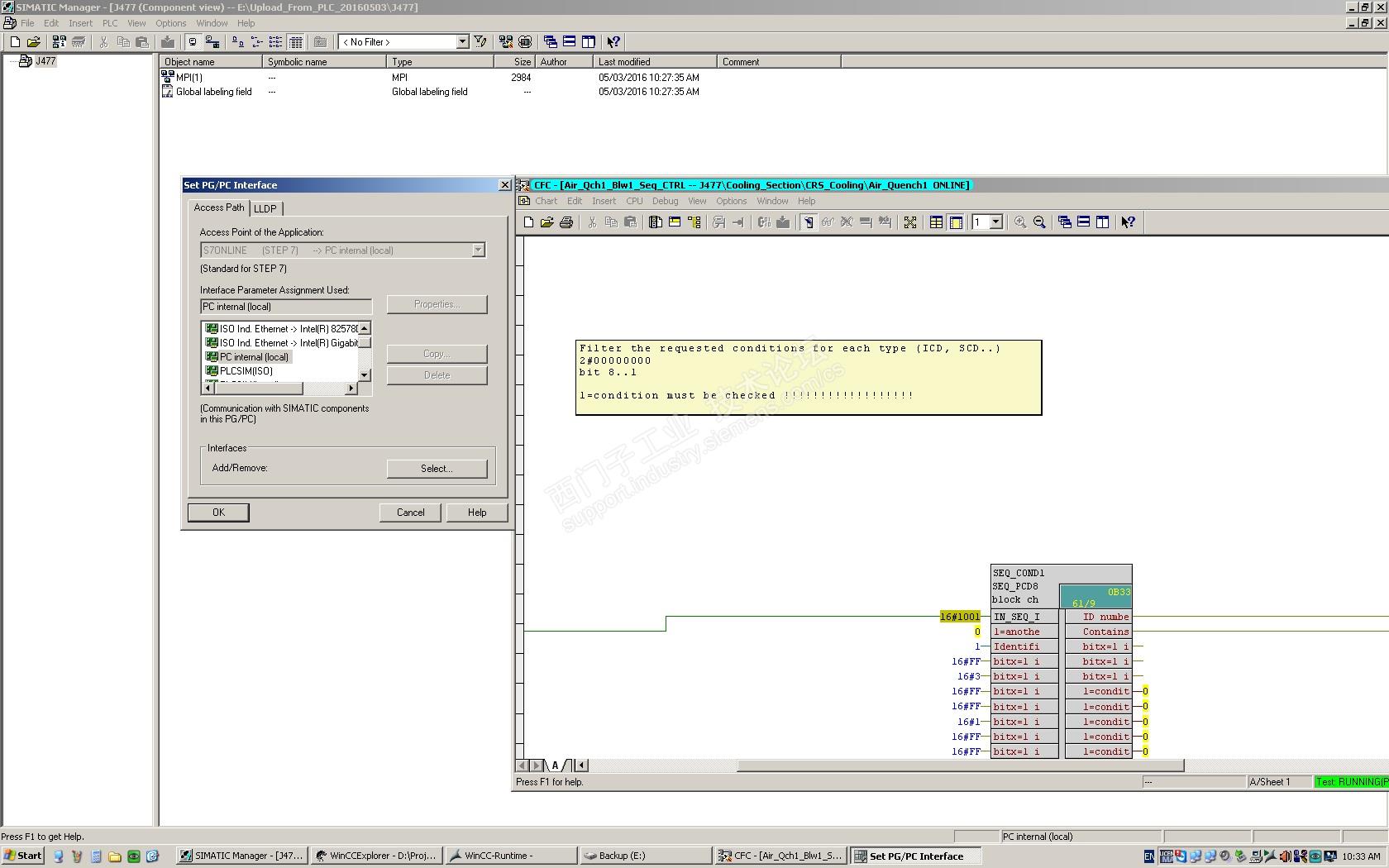Open the Debug menu in CFC window
Viewport: 1389px width, 868px height.
pos(665,201)
